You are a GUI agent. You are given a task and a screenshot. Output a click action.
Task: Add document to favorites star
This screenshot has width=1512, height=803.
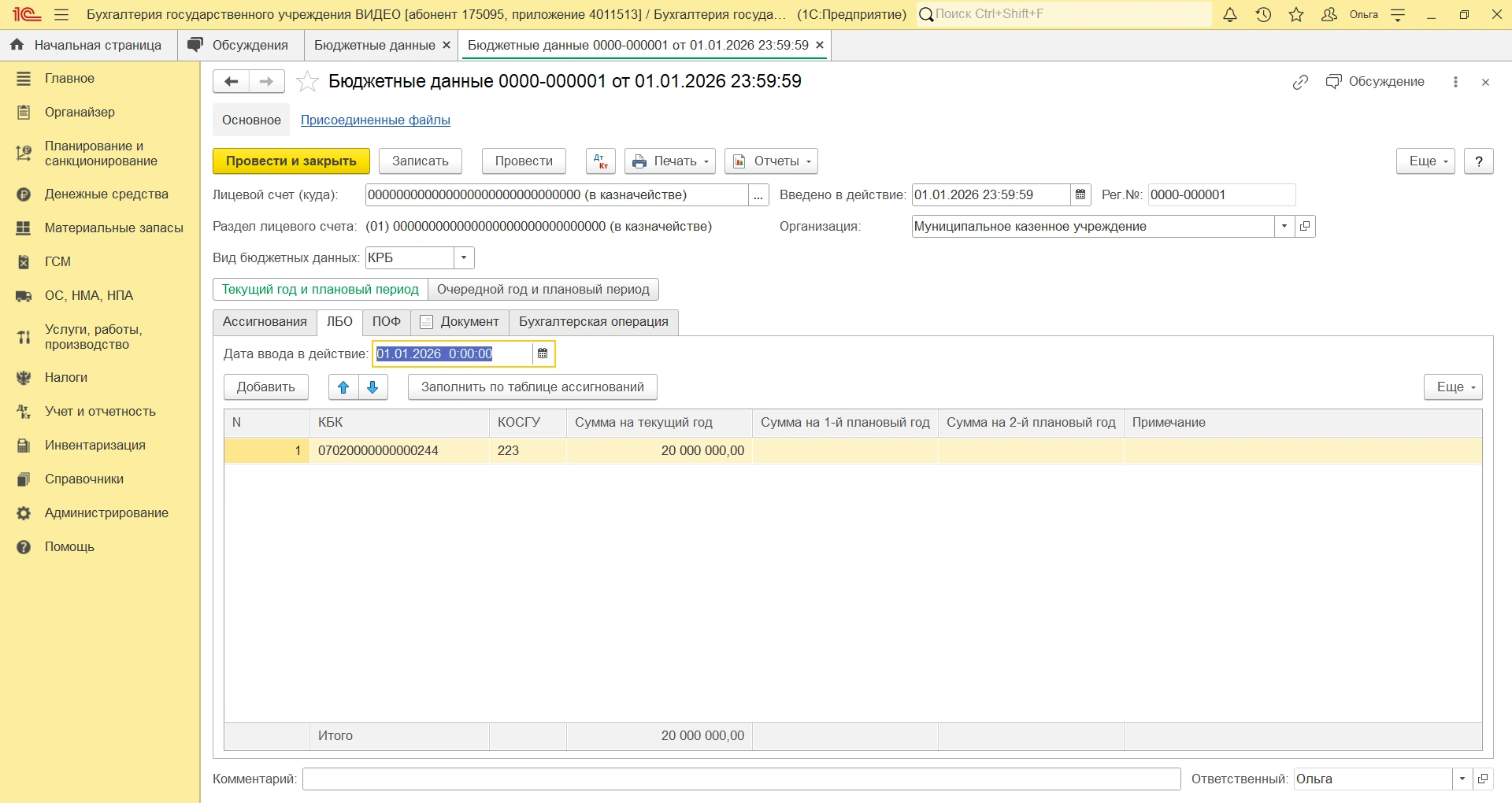click(x=307, y=82)
